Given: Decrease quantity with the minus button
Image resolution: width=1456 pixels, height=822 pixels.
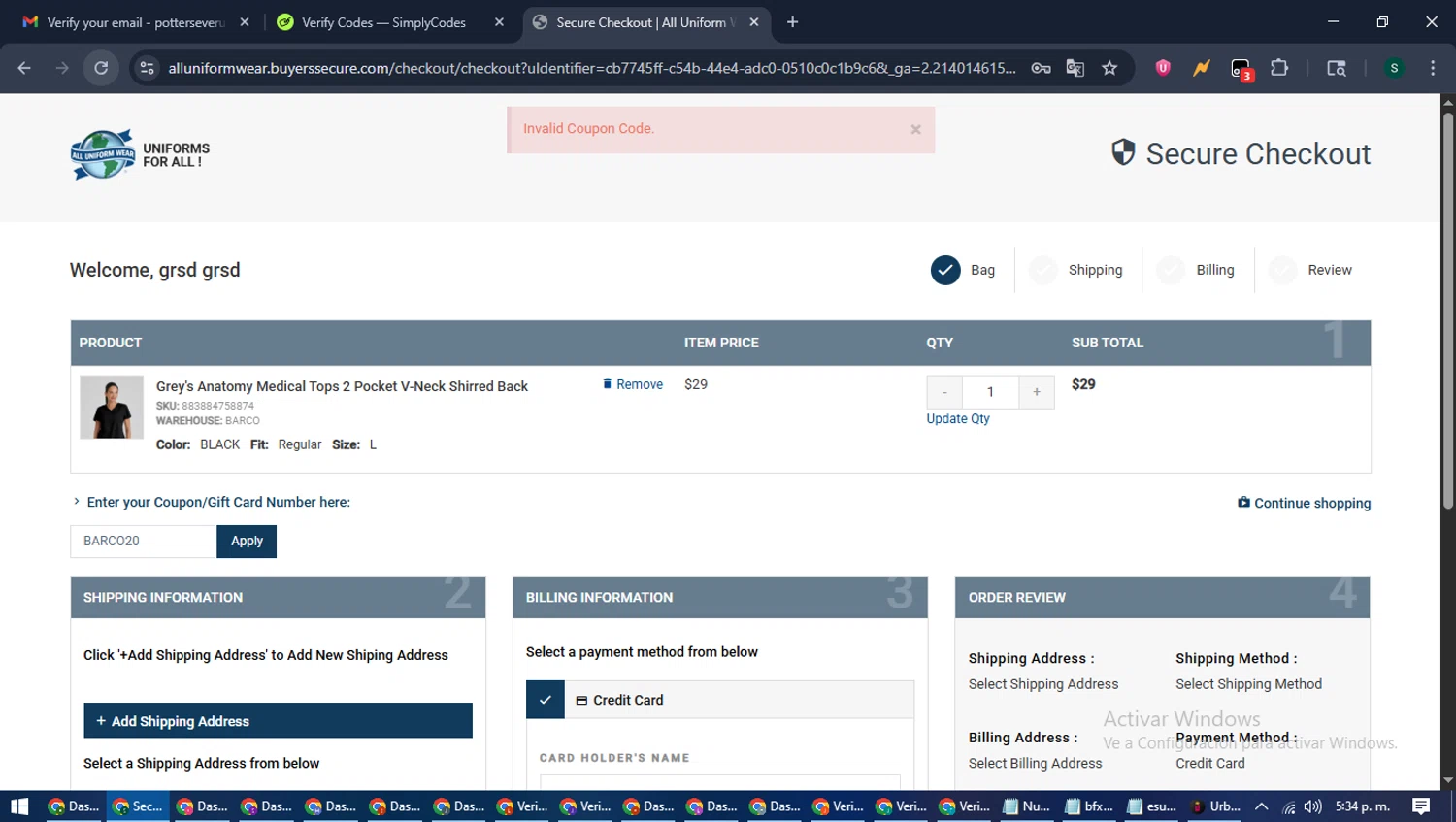Looking at the screenshot, I should 944,392.
